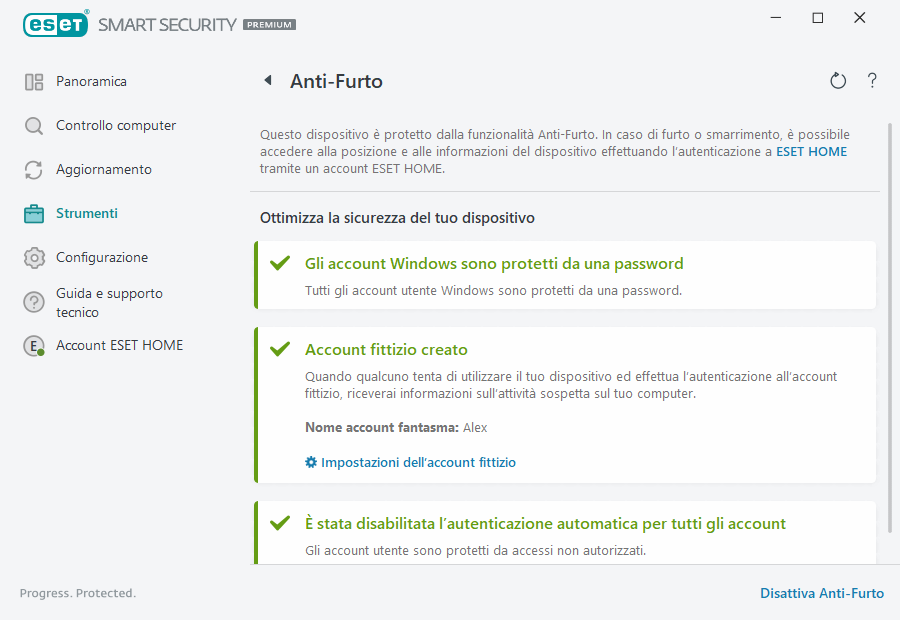Go back using the arrow beside Anti-Furto
This screenshot has height=620, width=900.
267,80
